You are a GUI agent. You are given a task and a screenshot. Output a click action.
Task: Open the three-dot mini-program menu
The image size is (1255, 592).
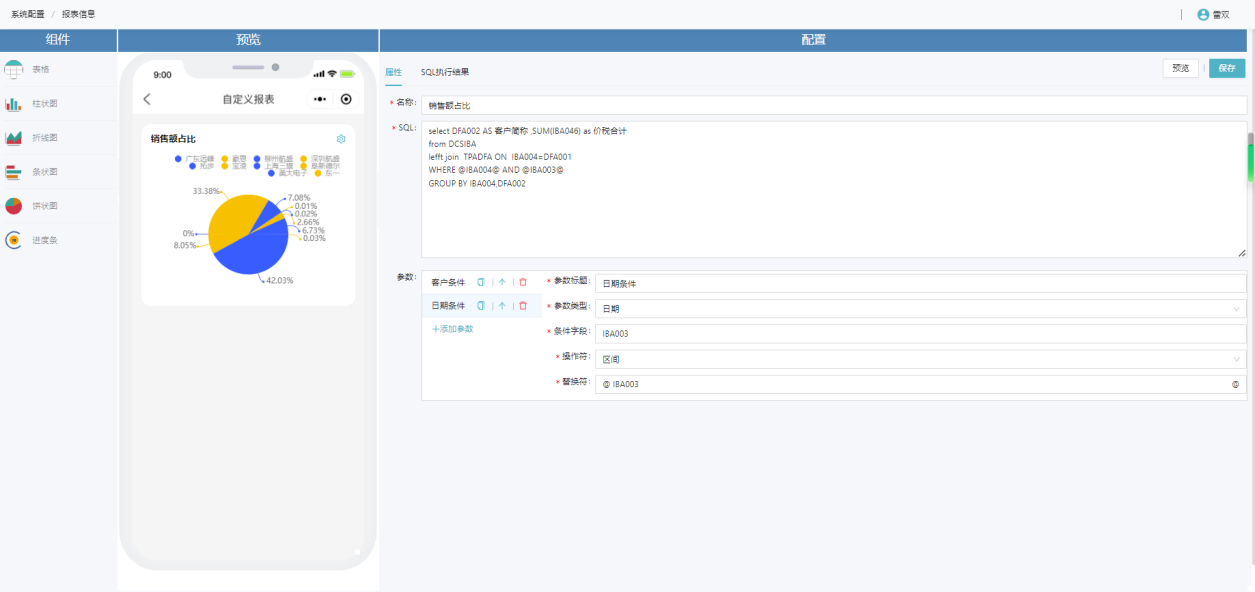320,99
